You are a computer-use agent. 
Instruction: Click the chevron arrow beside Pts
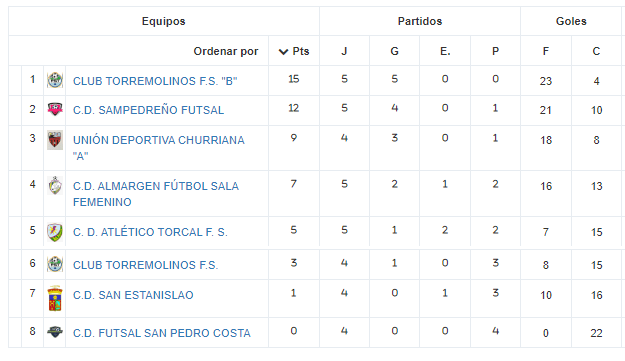pos(283,52)
